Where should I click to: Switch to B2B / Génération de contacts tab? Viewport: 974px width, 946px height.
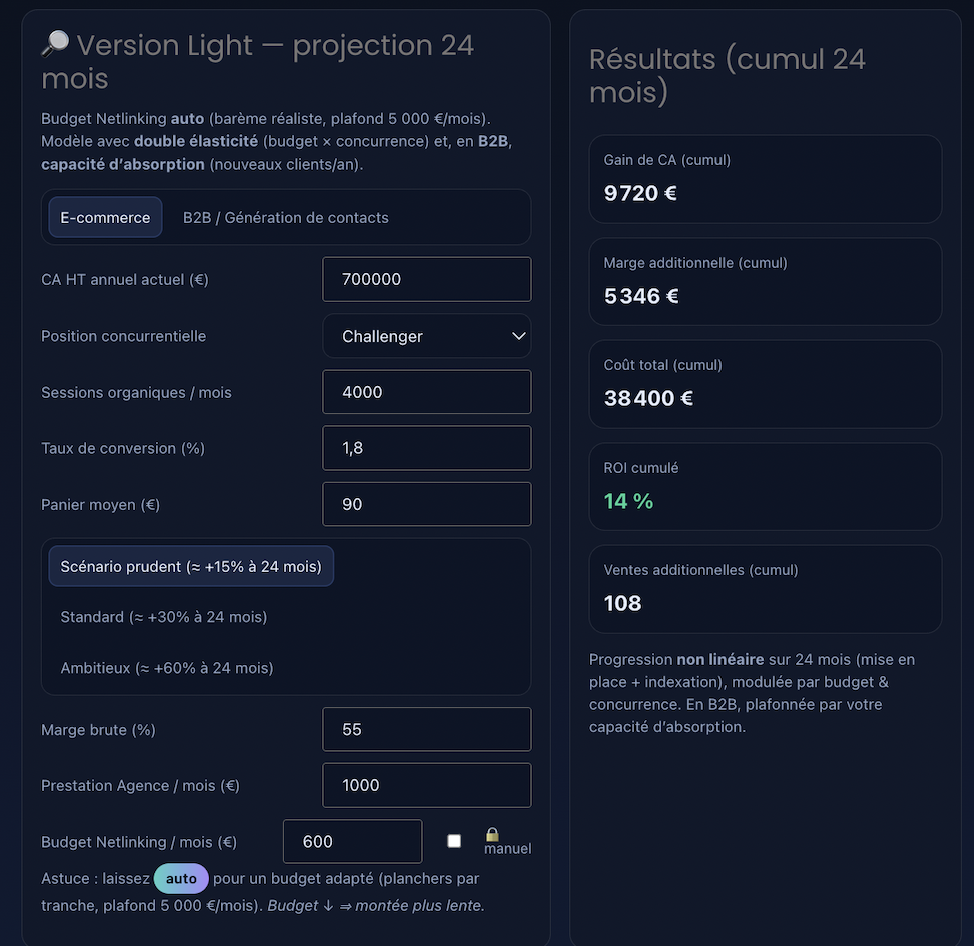[x=286, y=217]
